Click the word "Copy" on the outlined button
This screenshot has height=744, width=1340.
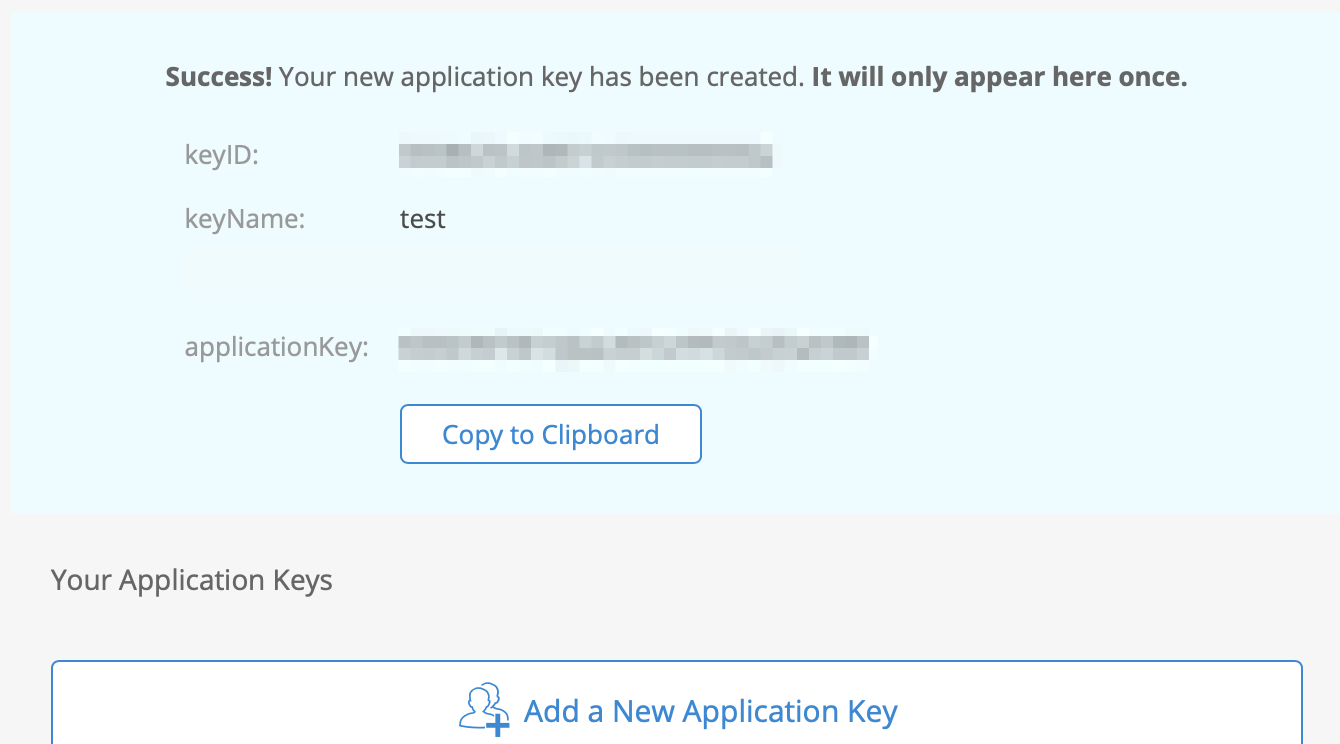point(473,435)
